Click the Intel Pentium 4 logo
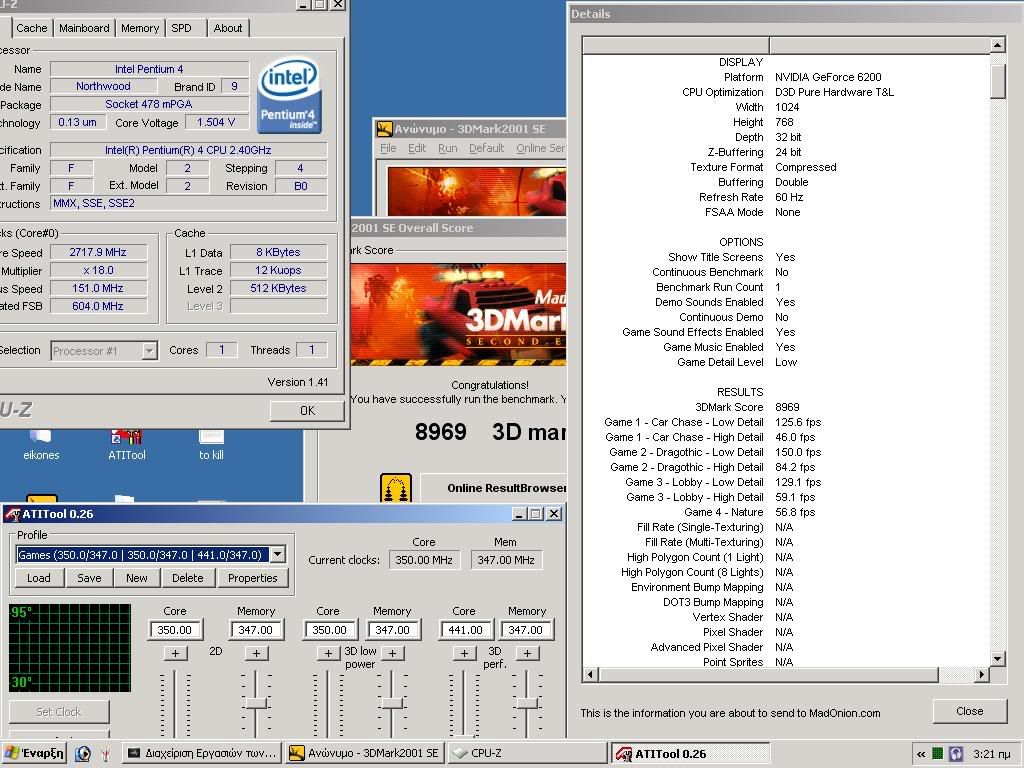 pyautogui.click(x=289, y=96)
